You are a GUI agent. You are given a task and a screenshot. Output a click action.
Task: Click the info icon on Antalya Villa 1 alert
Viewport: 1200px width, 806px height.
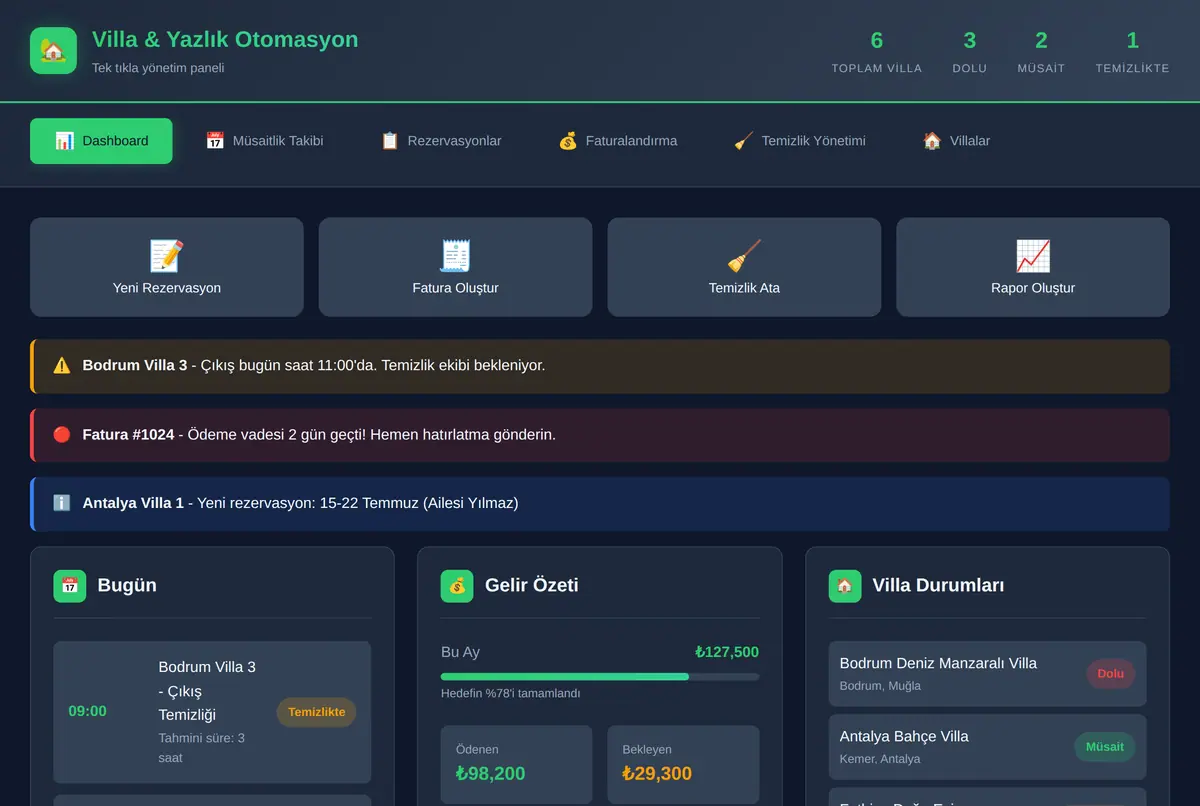pyautogui.click(x=62, y=503)
